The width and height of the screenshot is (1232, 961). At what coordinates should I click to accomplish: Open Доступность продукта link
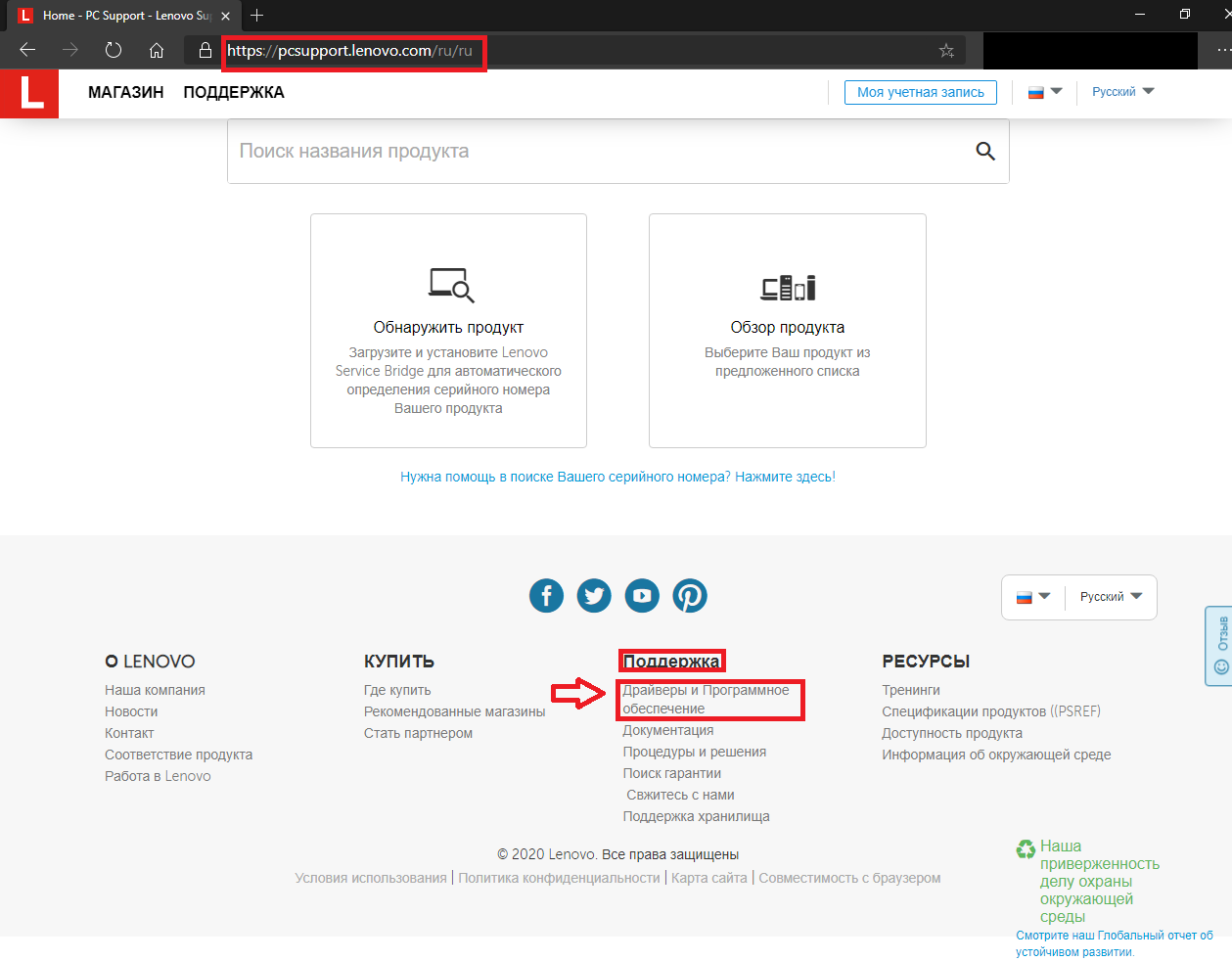[x=952, y=733]
